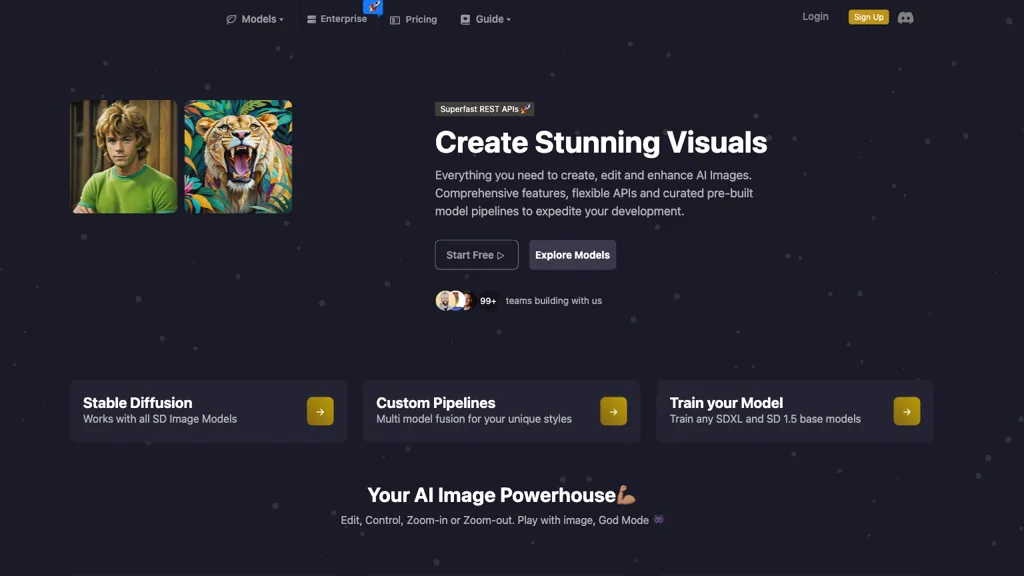The image size is (1024, 576).
Task: Click the arrow icon on Custom Pipelines card
Action: click(x=613, y=411)
